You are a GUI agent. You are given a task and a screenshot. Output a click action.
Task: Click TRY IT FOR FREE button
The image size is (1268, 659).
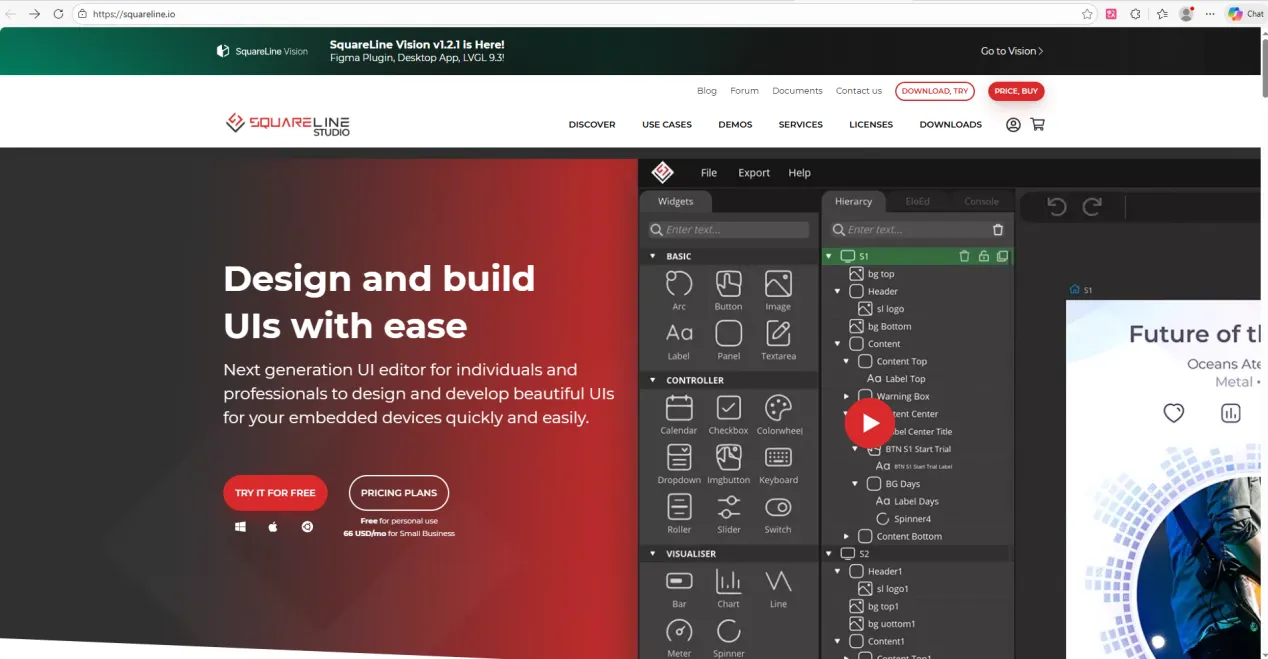point(275,493)
